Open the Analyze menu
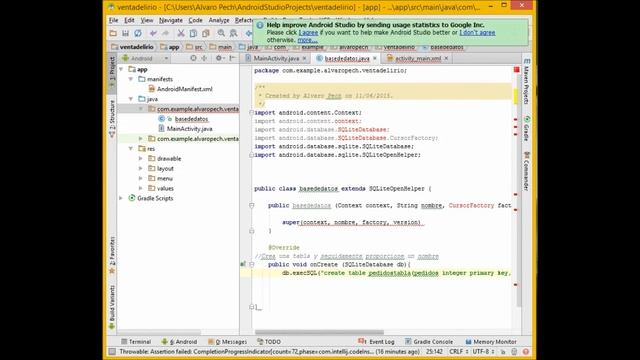 (x=219, y=20)
